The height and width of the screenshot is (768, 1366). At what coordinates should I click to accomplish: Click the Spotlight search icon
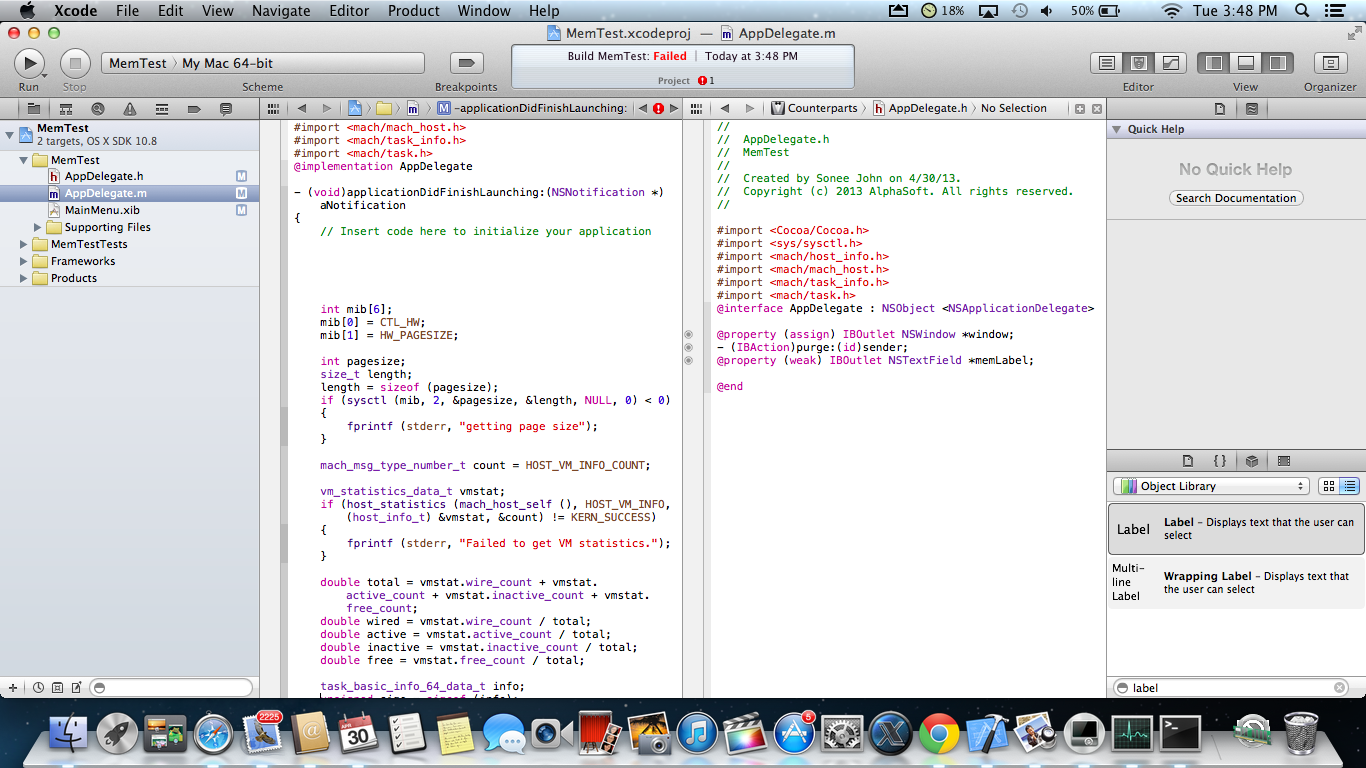tap(1301, 11)
